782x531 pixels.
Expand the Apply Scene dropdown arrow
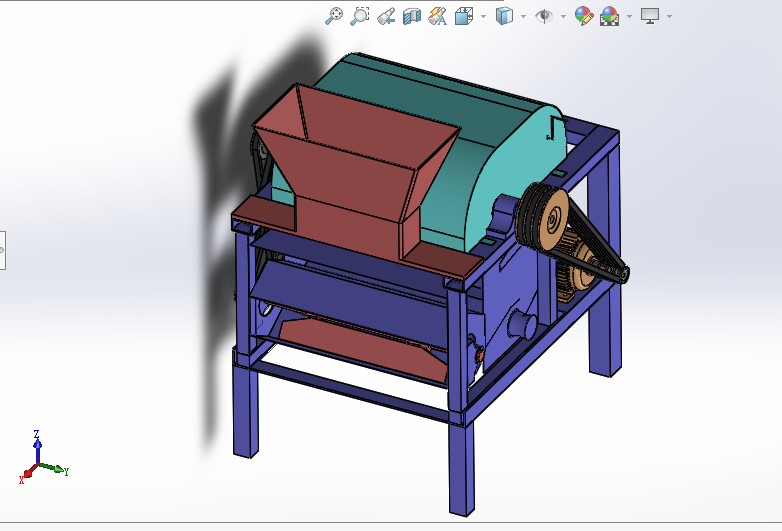[629, 16]
